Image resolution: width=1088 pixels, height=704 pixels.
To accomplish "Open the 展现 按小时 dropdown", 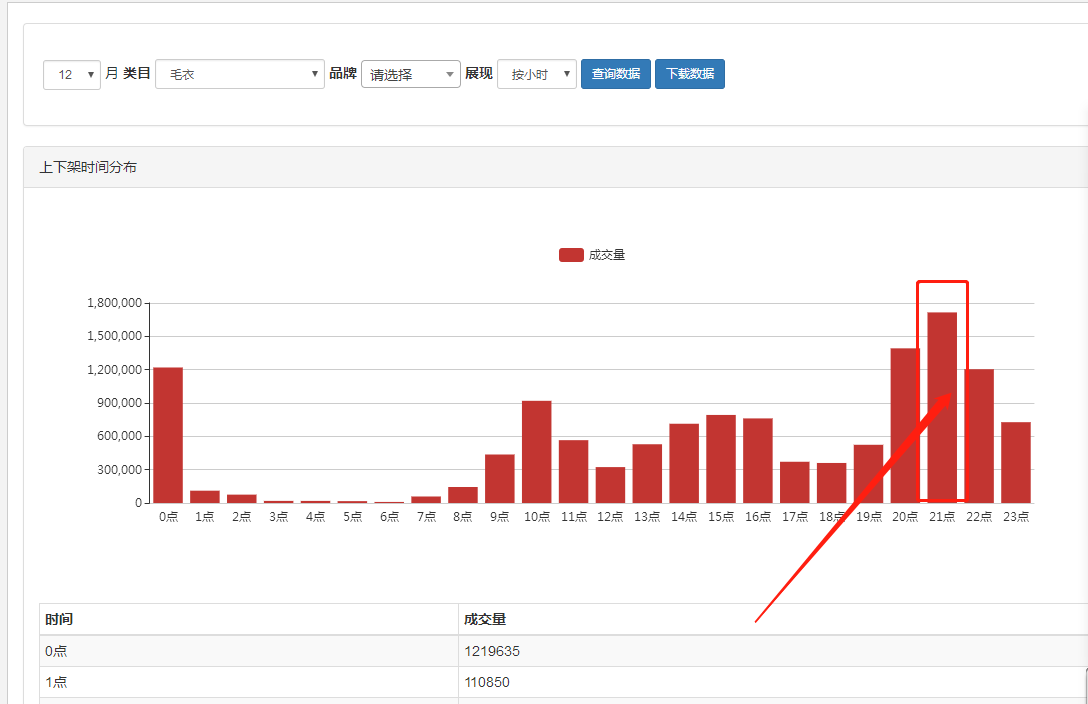I will [x=537, y=75].
